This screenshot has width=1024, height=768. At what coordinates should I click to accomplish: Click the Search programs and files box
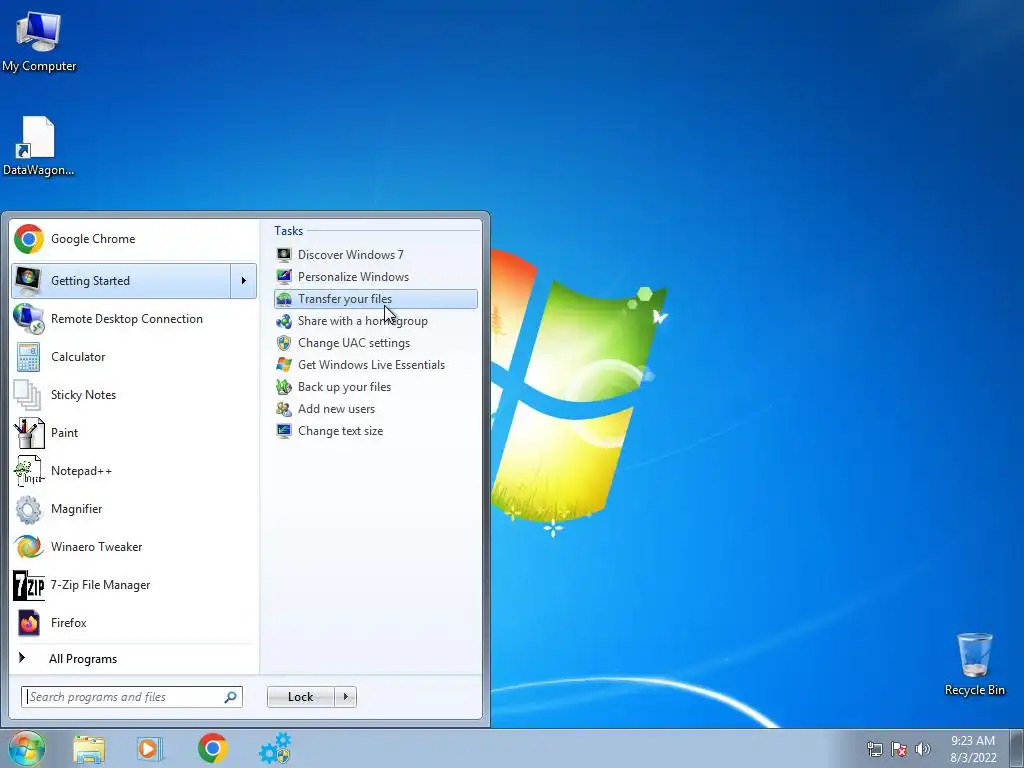tap(131, 697)
